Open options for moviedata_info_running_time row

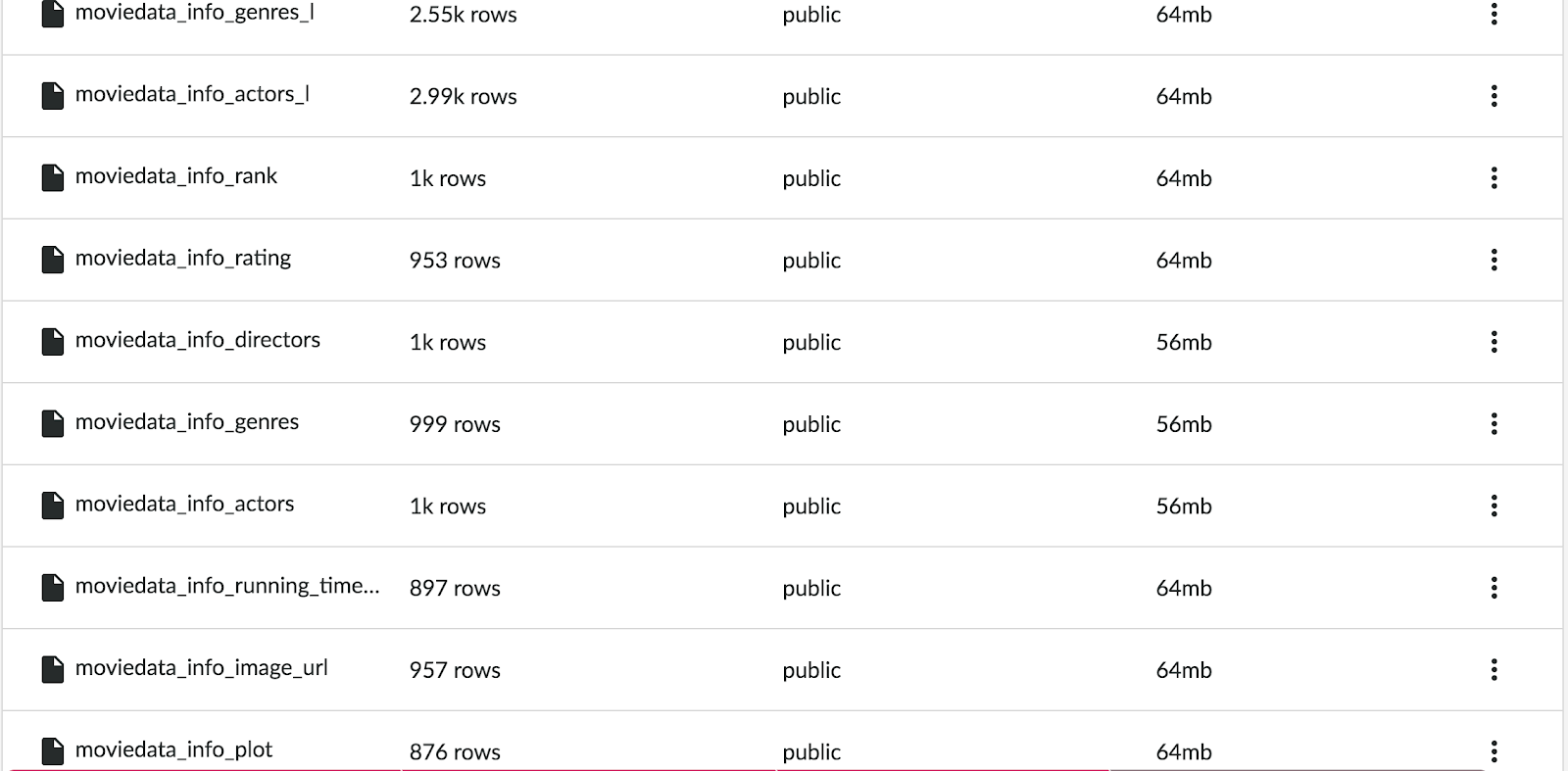(x=1494, y=588)
